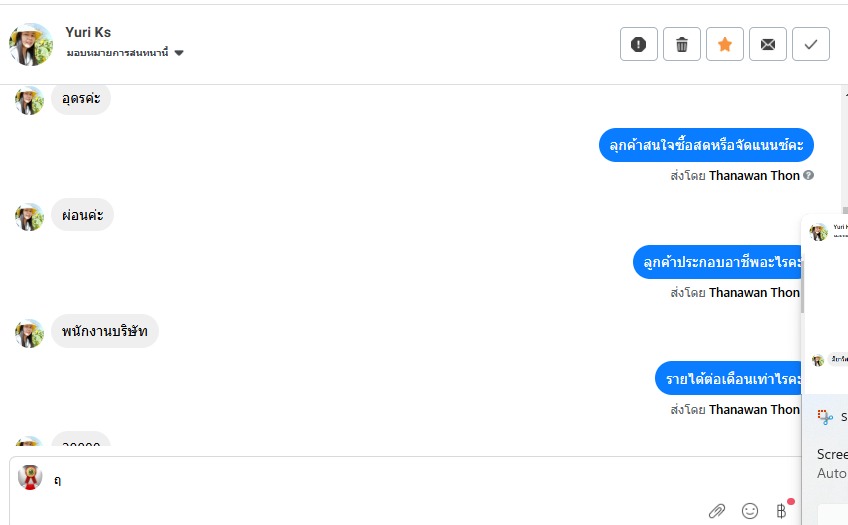Open Yuri Ks profile picture in header
This screenshot has height=525, width=848.
(x=31, y=44)
